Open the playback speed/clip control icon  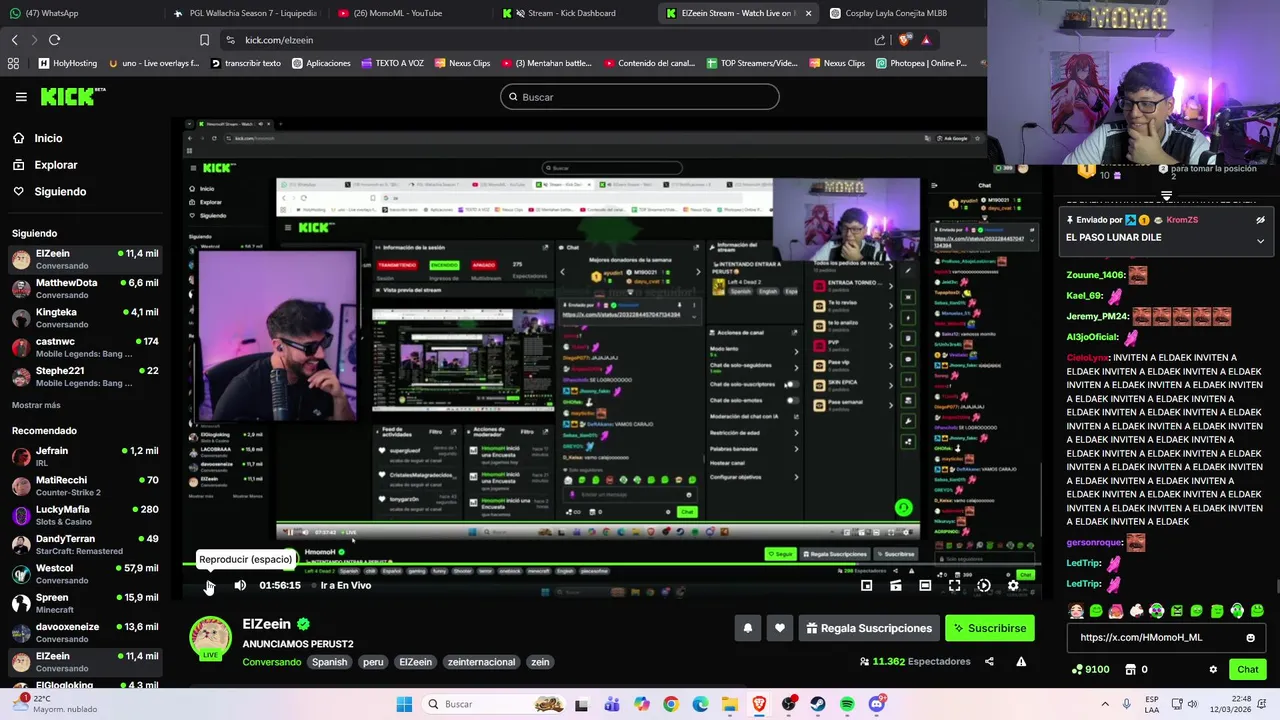point(984,586)
